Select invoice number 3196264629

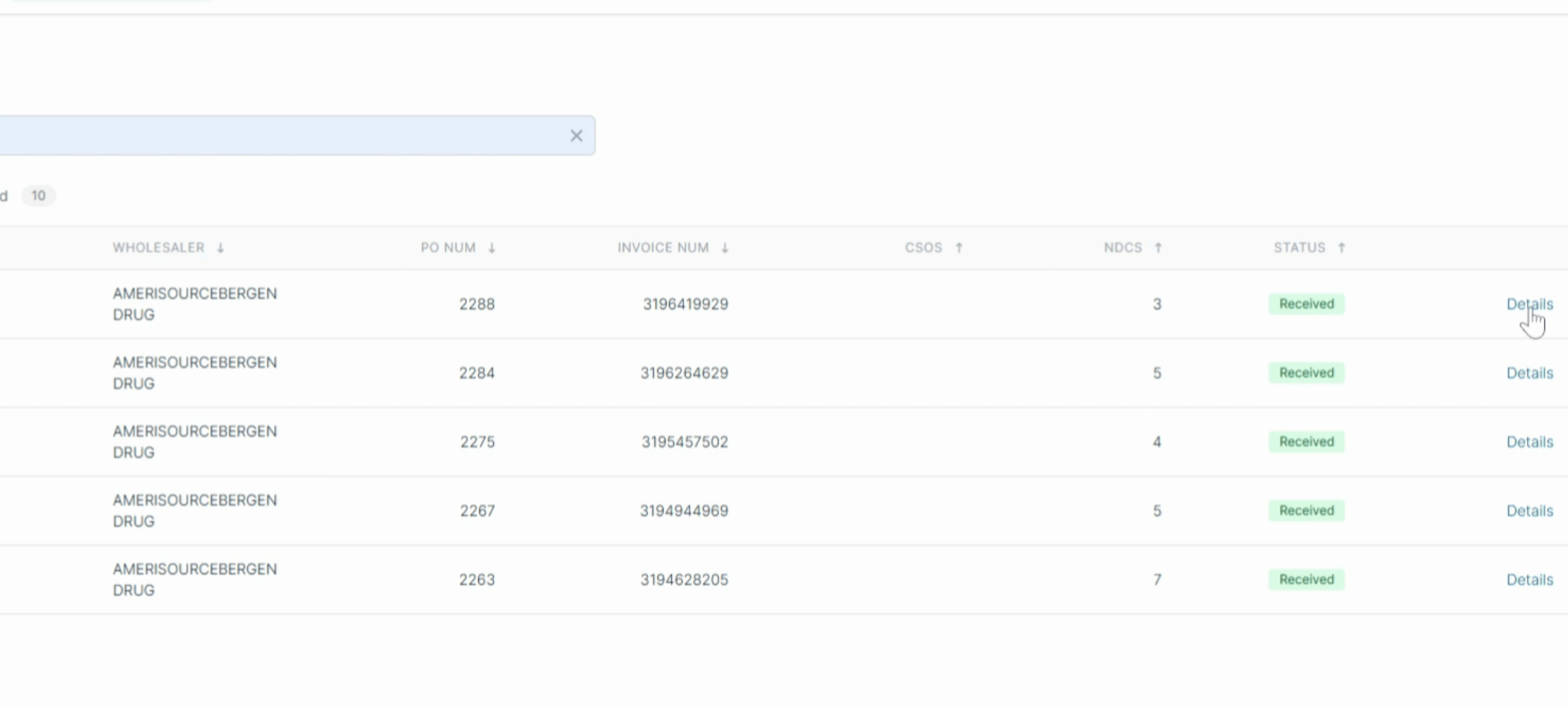tap(684, 372)
